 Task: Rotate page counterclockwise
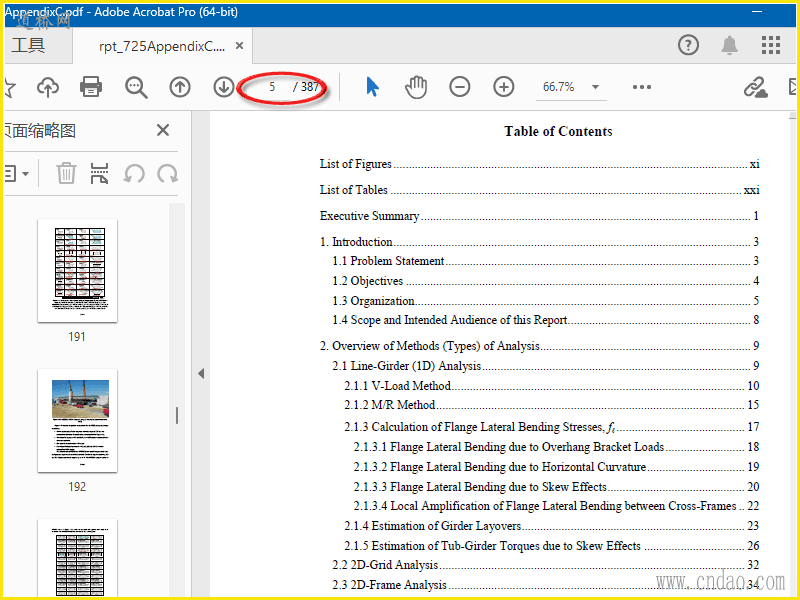pos(134,173)
